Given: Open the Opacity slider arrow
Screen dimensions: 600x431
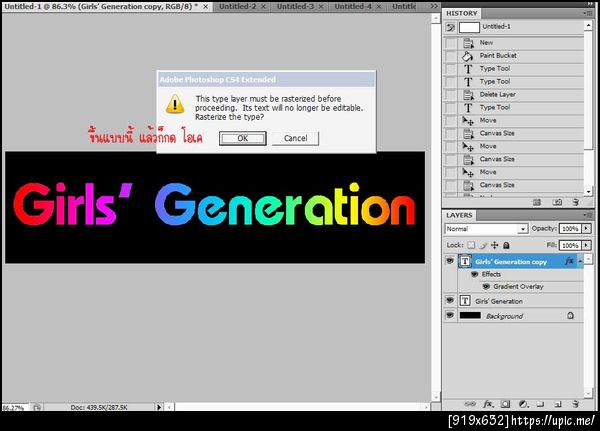Looking at the screenshot, I should (x=586, y=229).
